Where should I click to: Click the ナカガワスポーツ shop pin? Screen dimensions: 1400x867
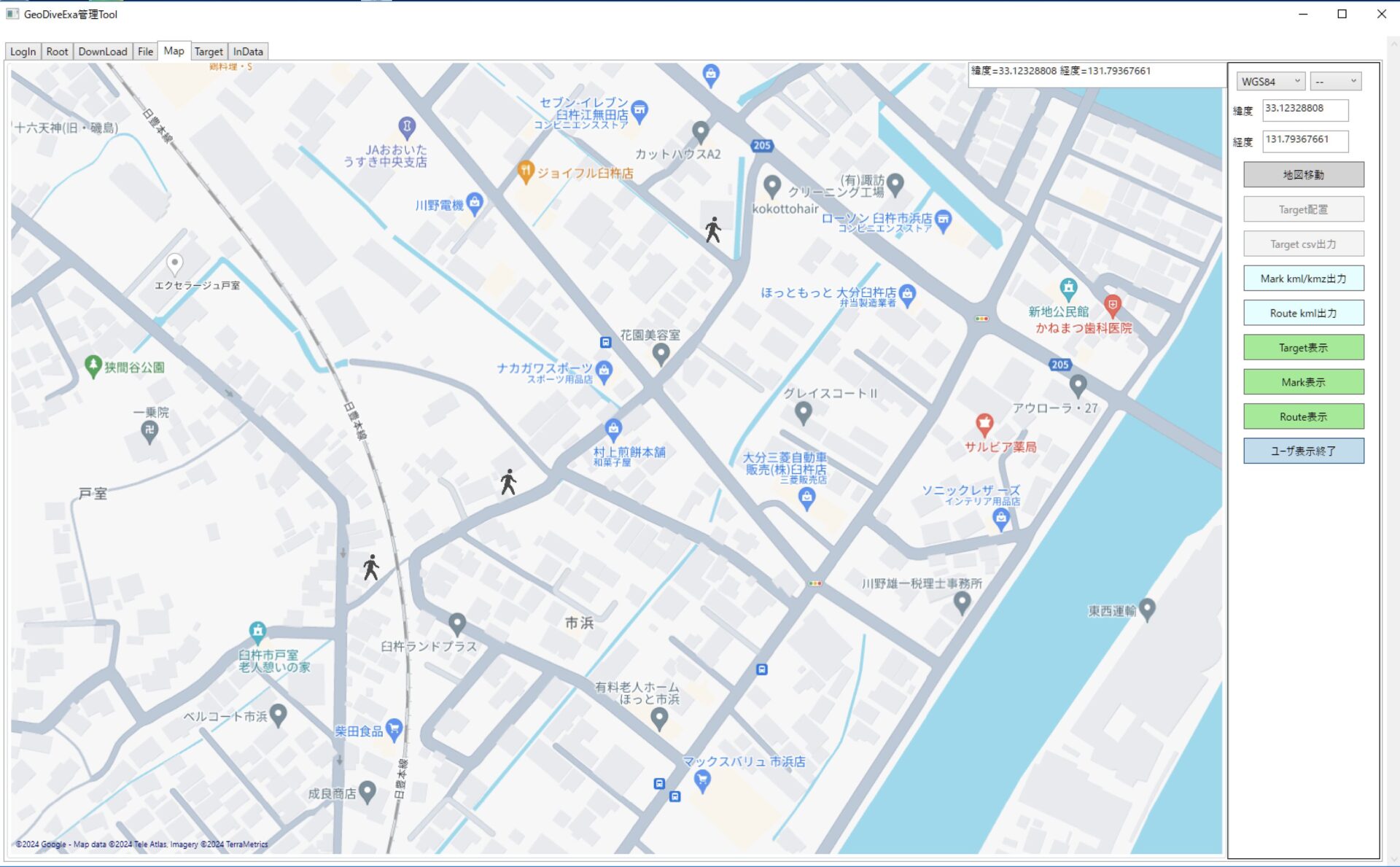604,371
